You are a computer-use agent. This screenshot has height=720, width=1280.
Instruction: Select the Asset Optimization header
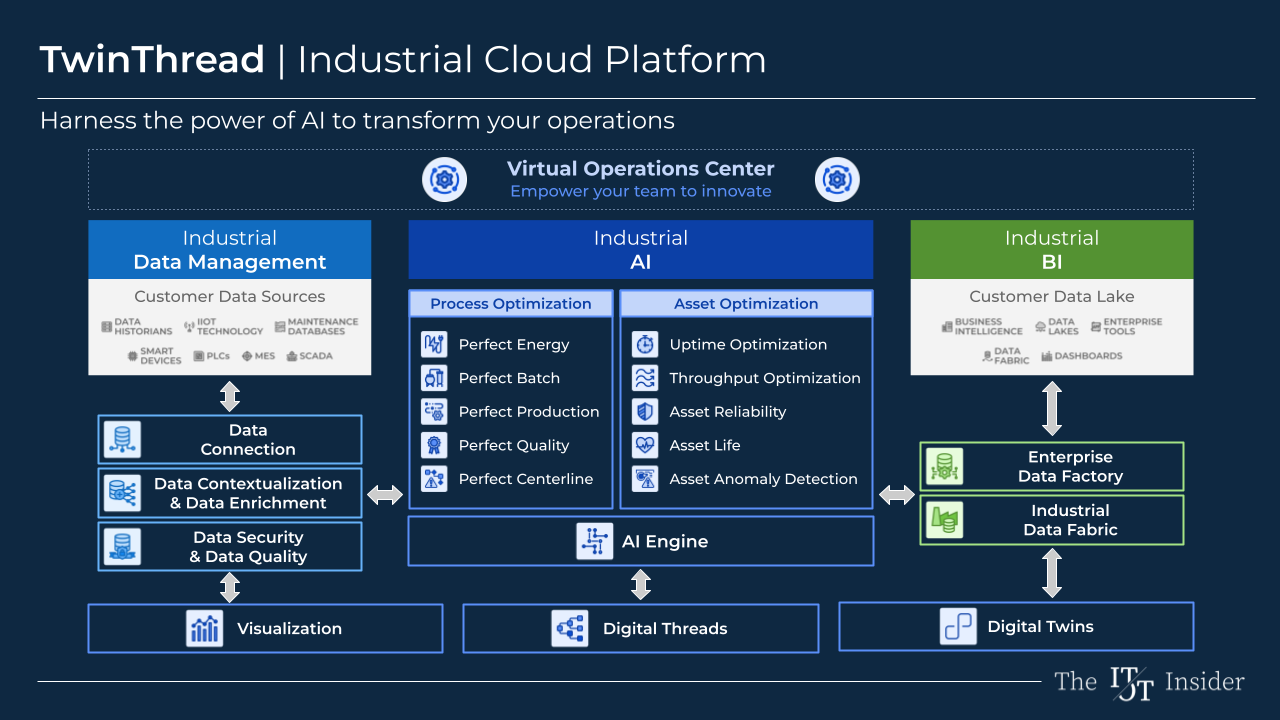tap(746, 304)
